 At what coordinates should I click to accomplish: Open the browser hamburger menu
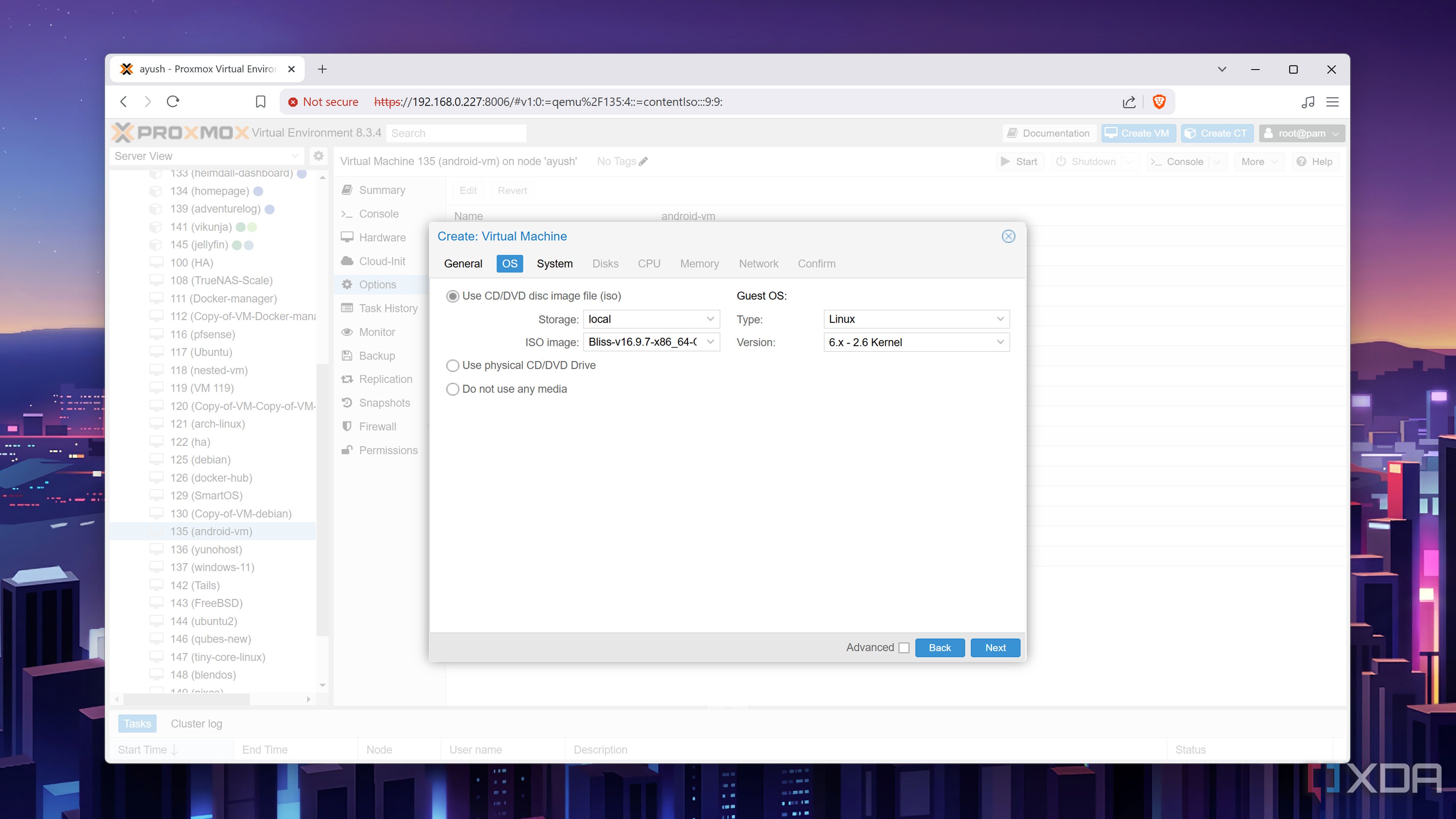pyautogui.click(x=1332, y=102)
